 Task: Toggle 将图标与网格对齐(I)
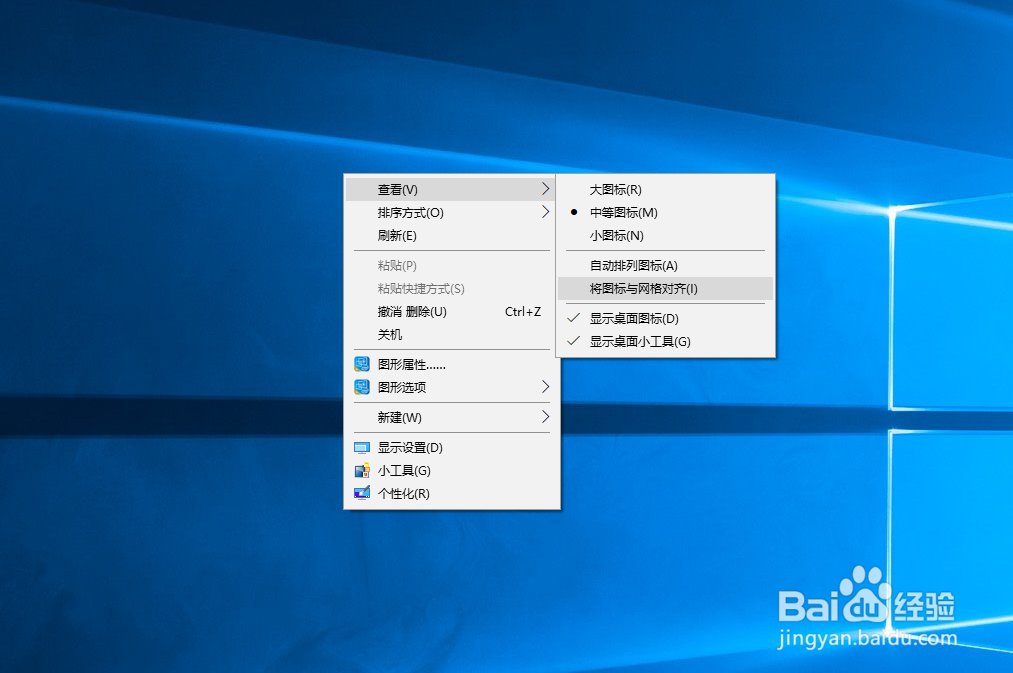pyautogui.click(x=665, y=289)
